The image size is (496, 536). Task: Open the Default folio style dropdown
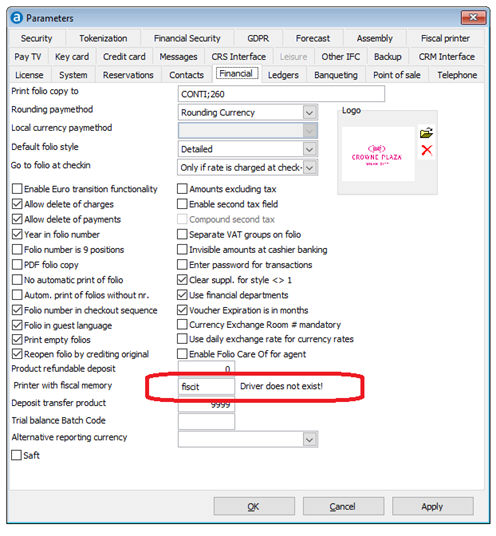click(310, 149)
